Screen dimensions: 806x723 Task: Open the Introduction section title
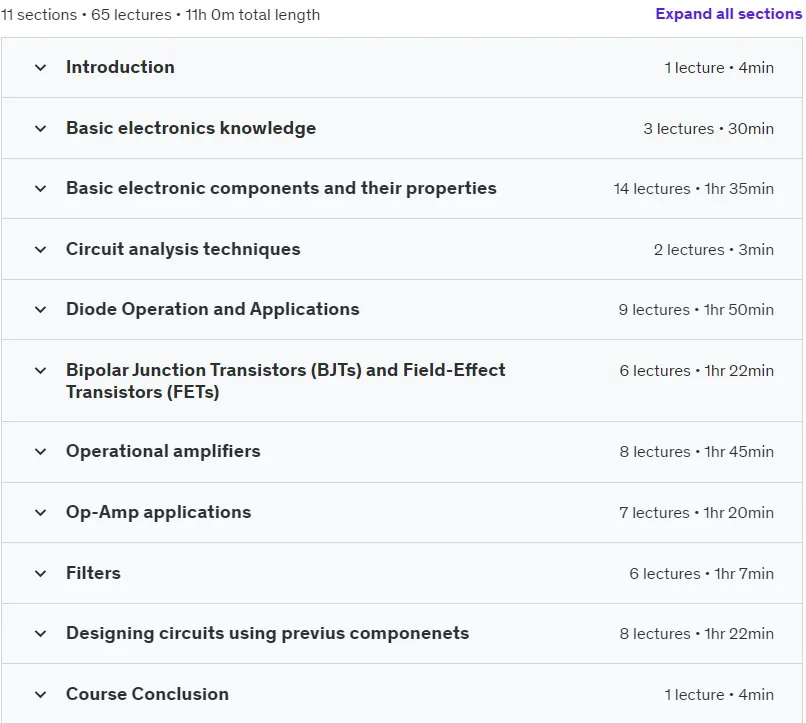pyautogui.click(x=120, y=67)
